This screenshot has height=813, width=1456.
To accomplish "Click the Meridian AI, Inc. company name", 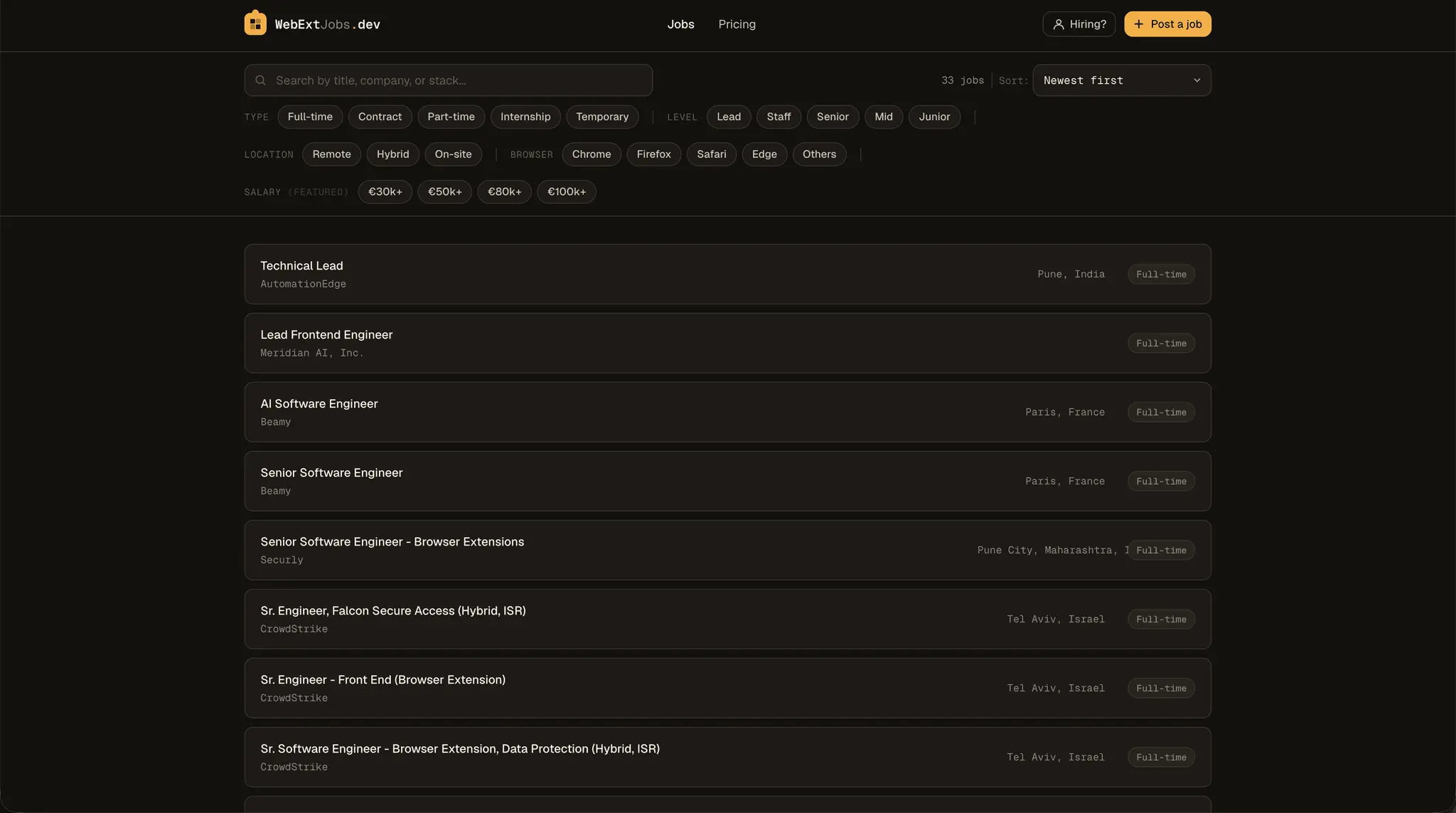I will click(x=312, y=353).
